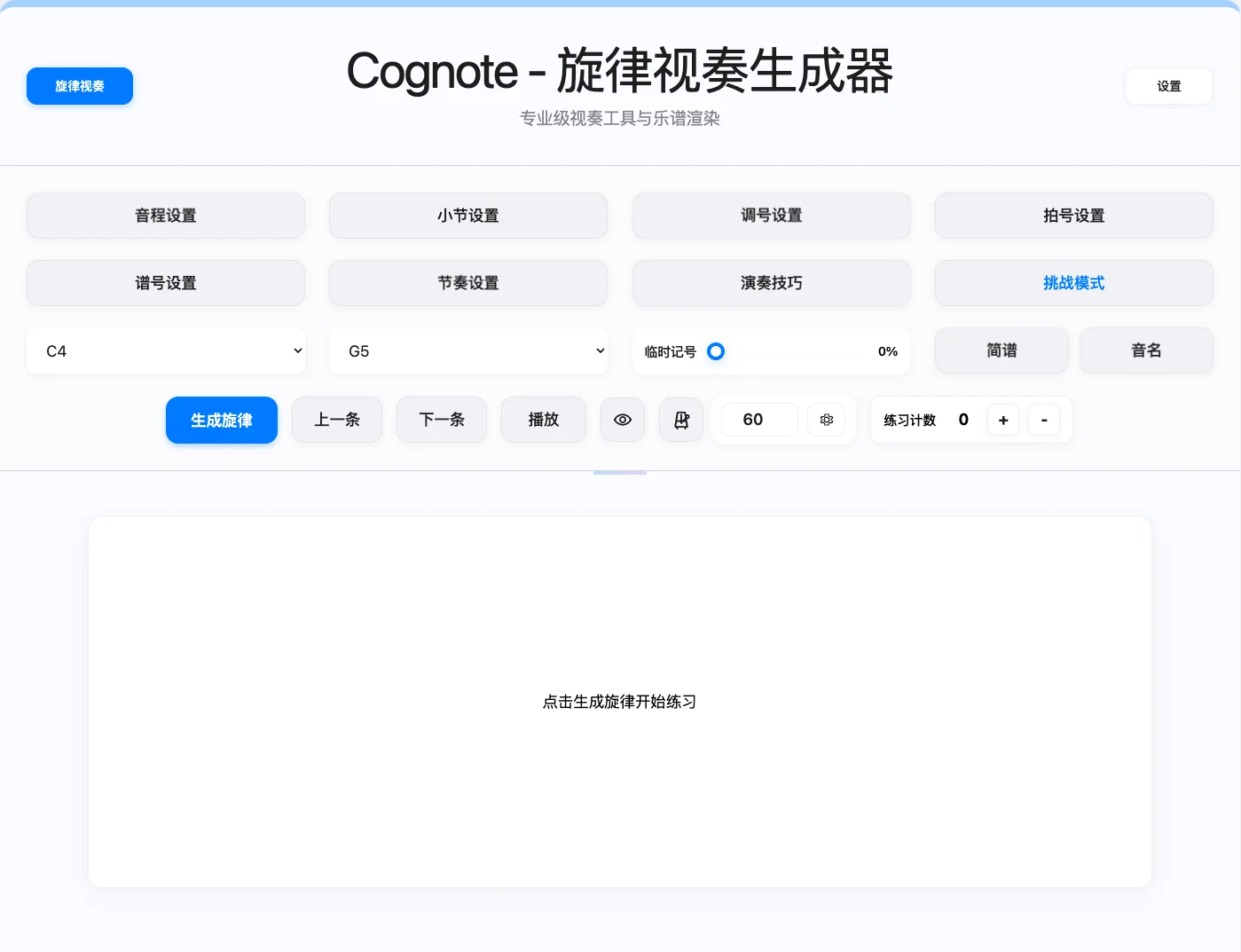
Task: Click the score area placeholder 点击生成旋律开始练习
Action: click(x=620, y=702)
